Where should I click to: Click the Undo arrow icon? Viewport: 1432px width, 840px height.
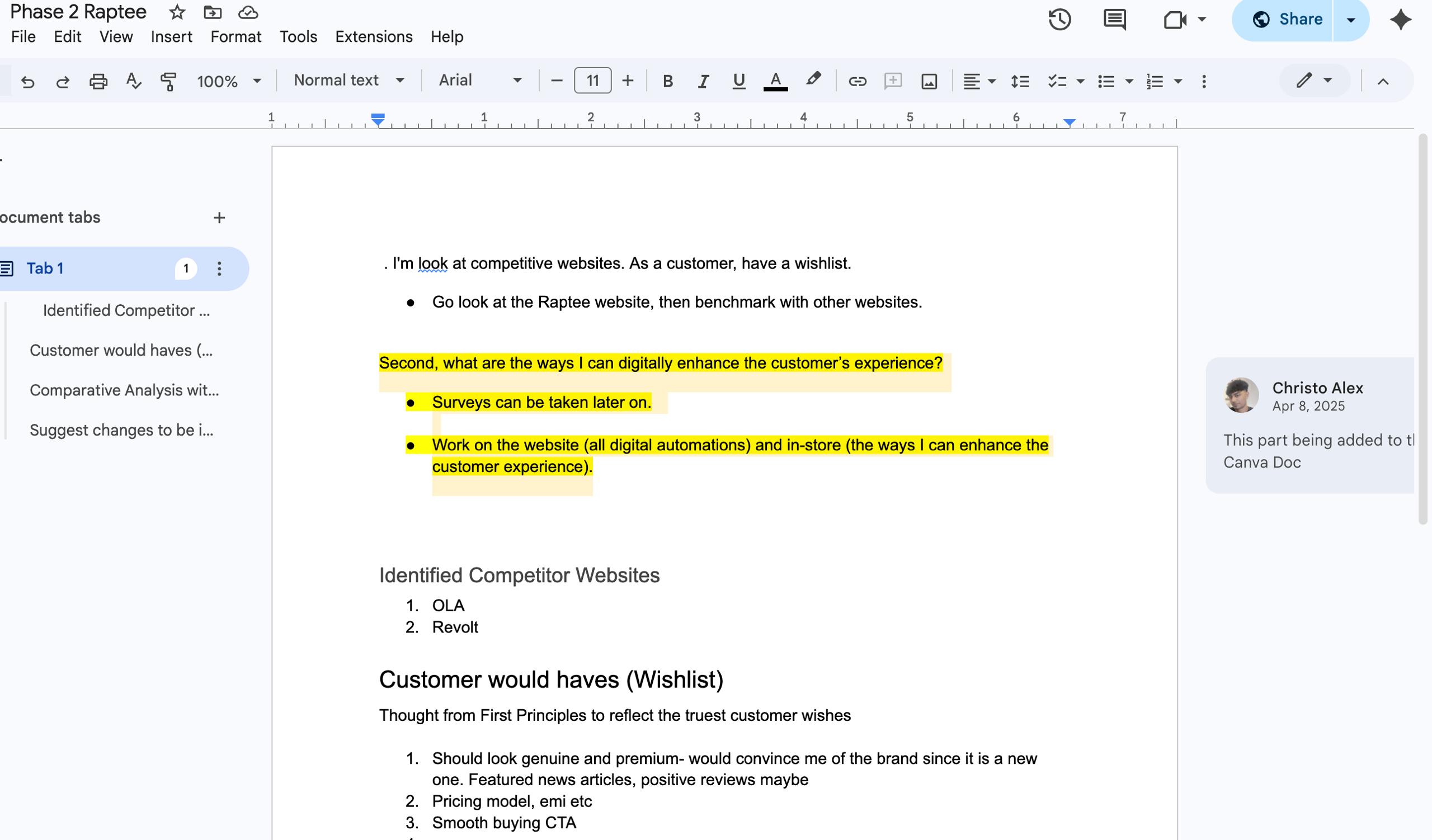tap(27, 81)
